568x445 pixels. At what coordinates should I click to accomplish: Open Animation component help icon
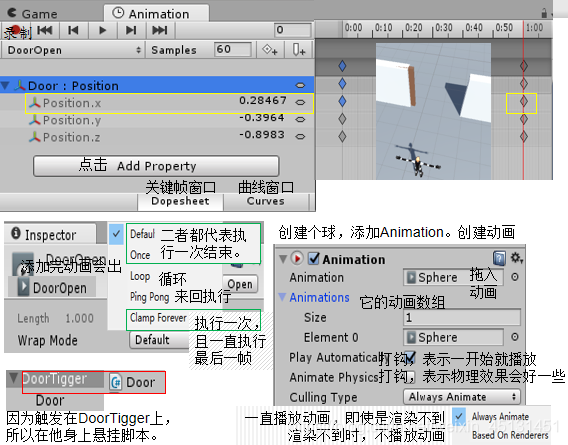[x=499, y=258]
